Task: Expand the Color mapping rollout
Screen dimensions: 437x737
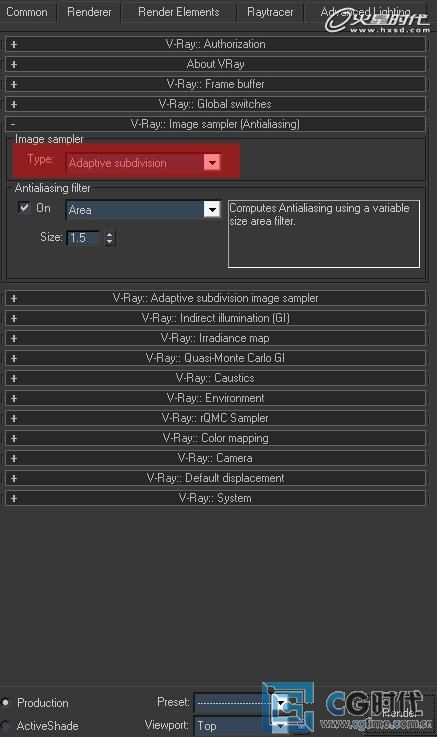Action: point(216,438)
